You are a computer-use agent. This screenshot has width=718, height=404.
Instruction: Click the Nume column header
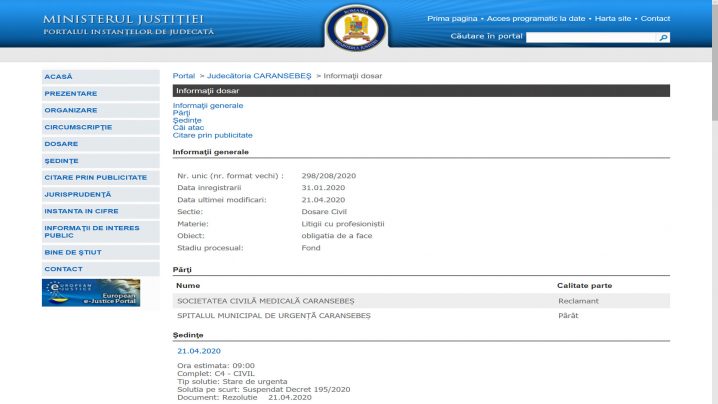coord(188,285)
